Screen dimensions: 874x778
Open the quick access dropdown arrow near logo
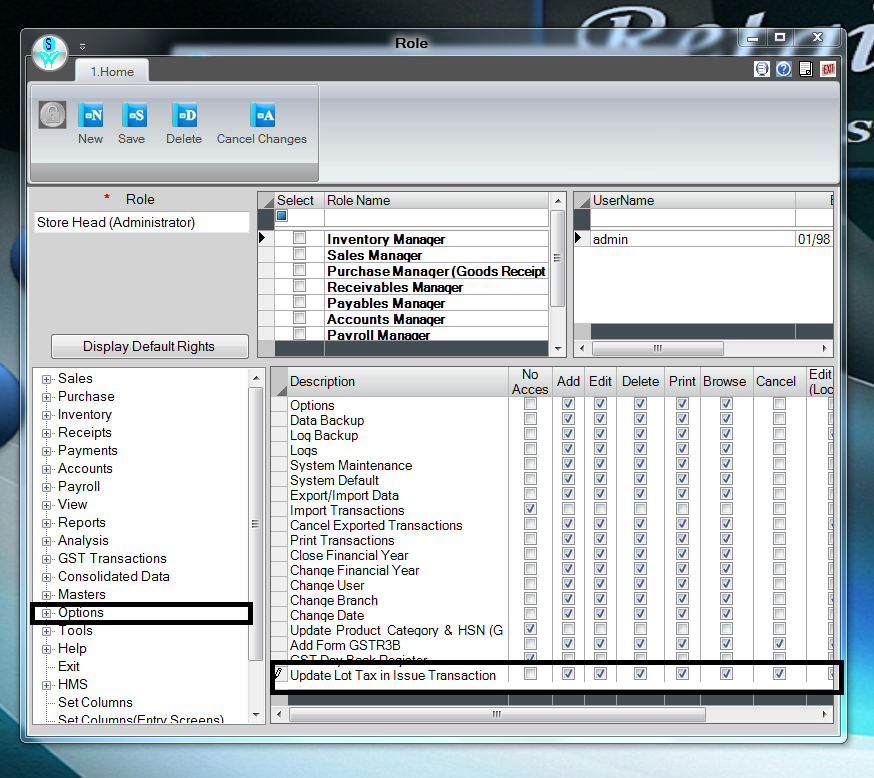(82, 46)
